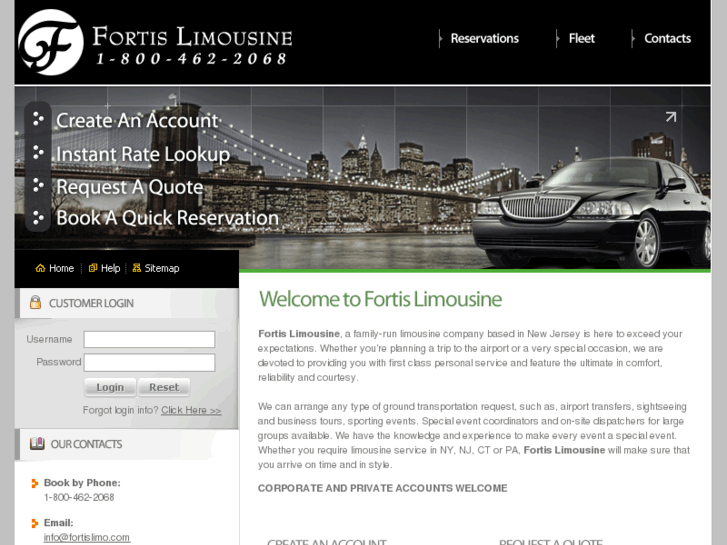Click the CUSTOMER LOGIN section heading
The height and width of the screenshot is (545, 727).
91,303
